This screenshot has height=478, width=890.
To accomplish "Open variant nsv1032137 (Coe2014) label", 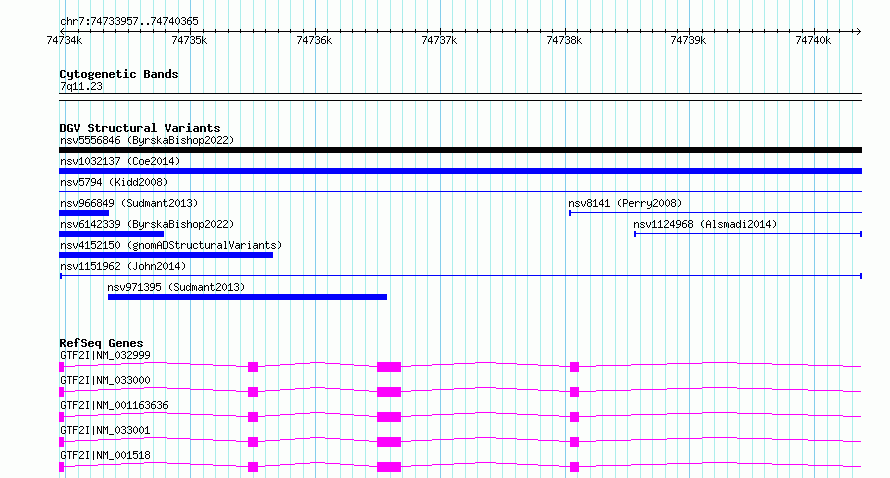I will click(120, 161).
